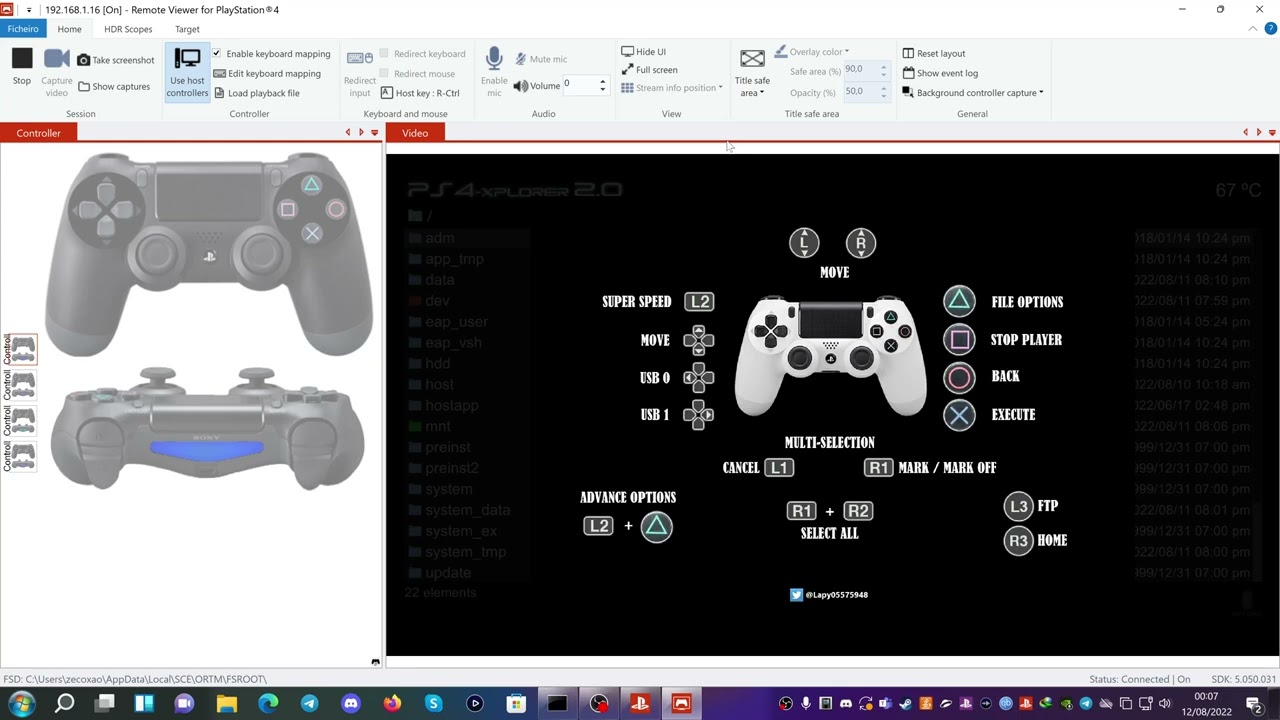Toggle Mute mic
The width and height of the screenshot is (1280, 720).
coord(541,59)
